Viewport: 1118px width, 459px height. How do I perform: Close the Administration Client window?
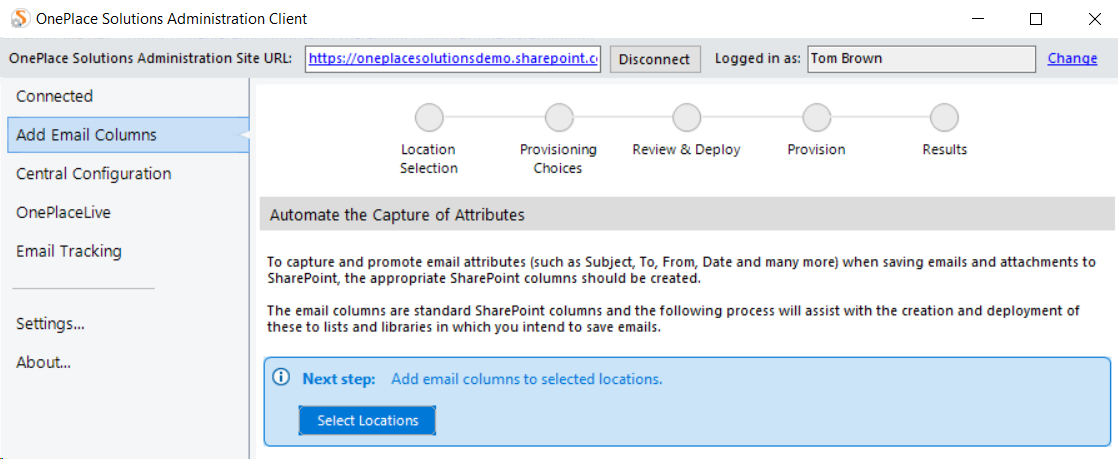click(x=1093, y=19)
